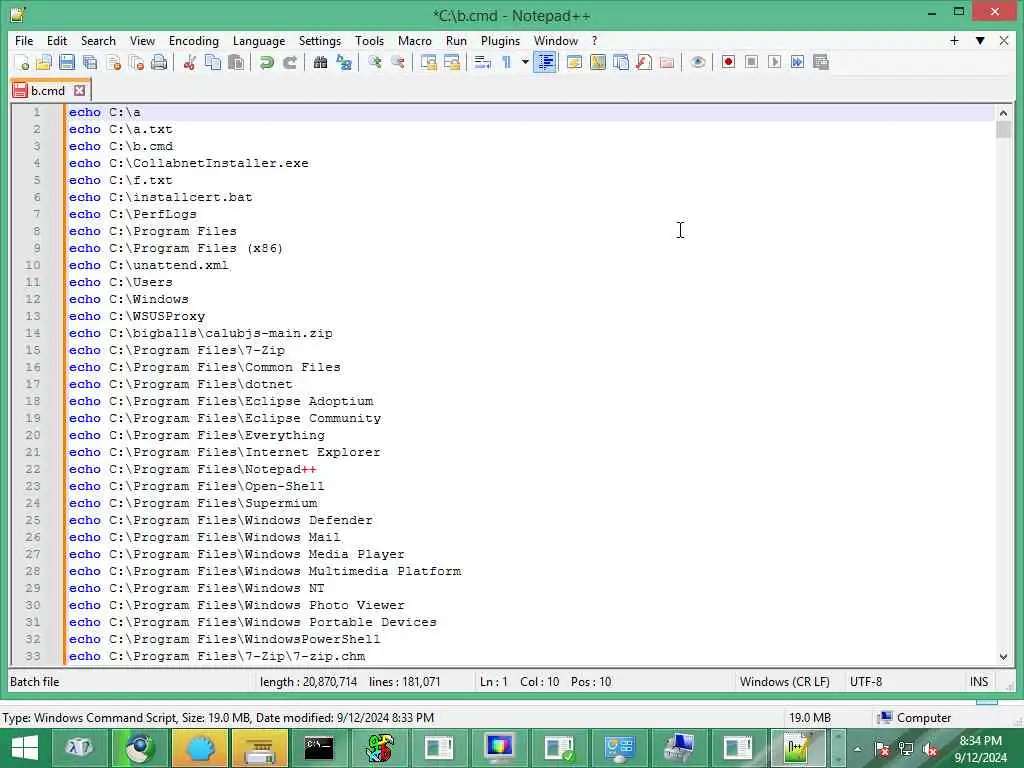
Task: Toggle word wrap in the toolbar
Action: pyautogui.click(x=482, y=62)
